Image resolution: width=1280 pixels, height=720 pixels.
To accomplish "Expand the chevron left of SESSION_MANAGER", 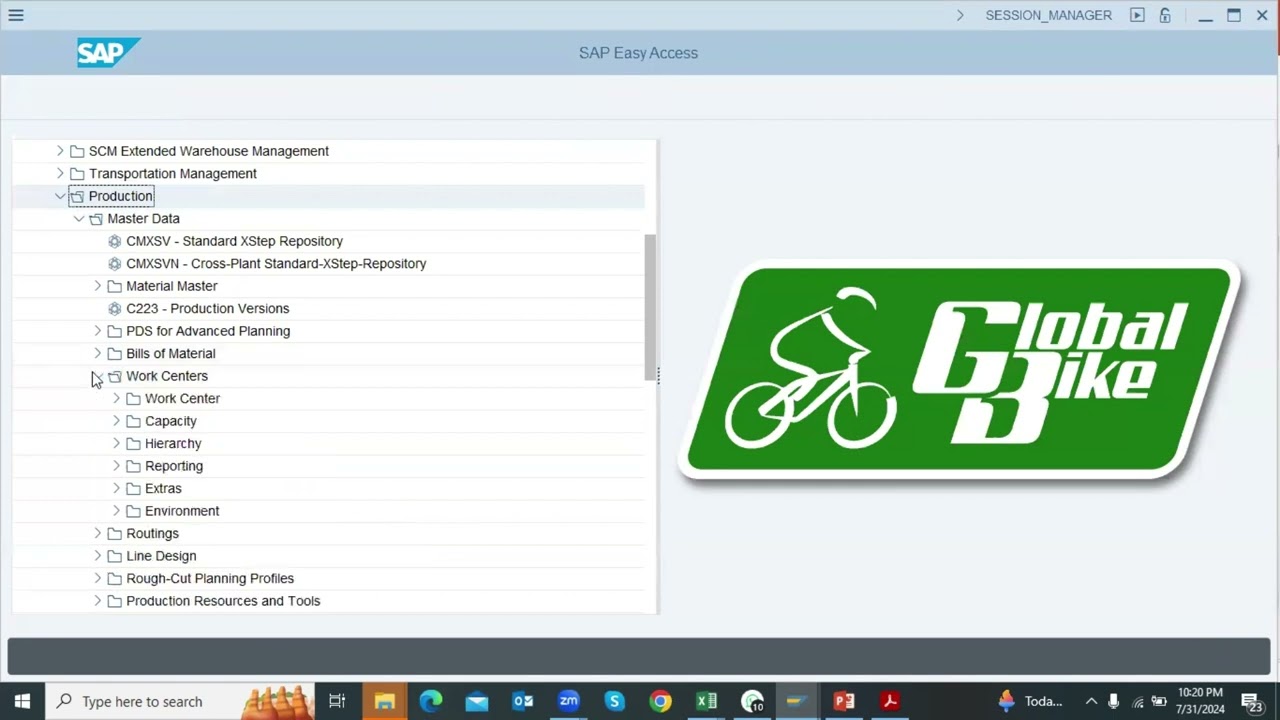I will coord(960,15).
